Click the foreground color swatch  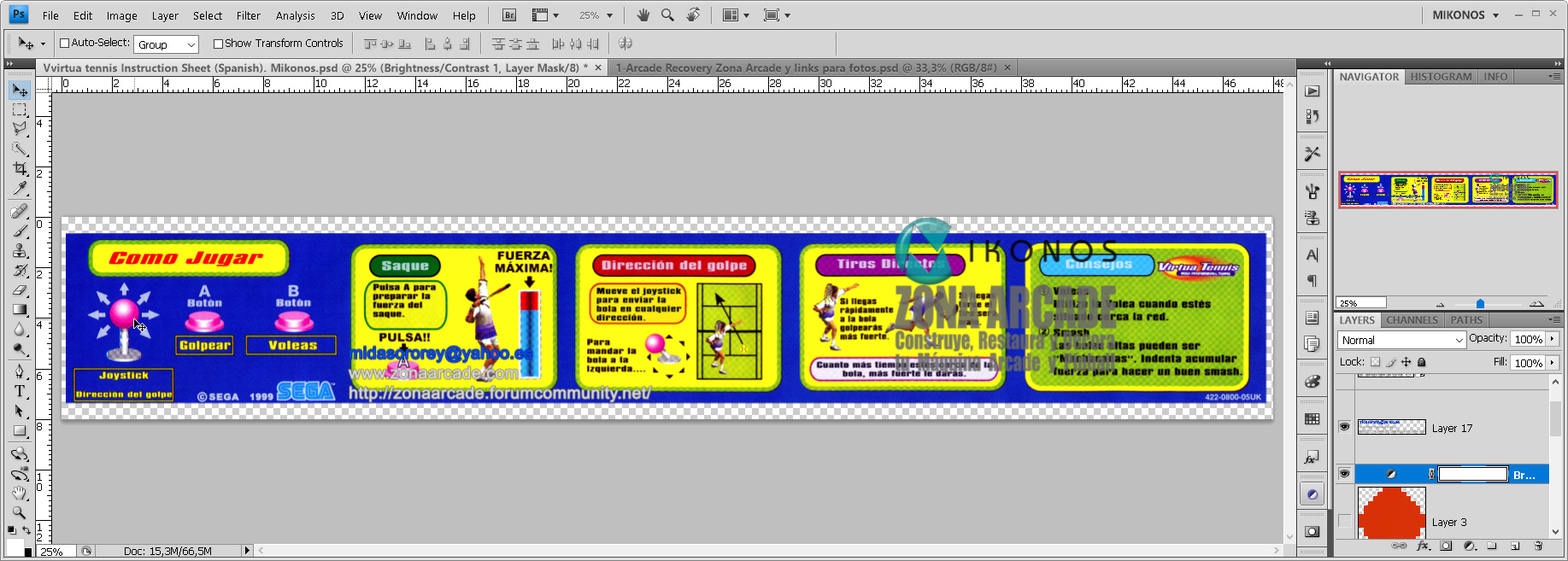point(15,546)
